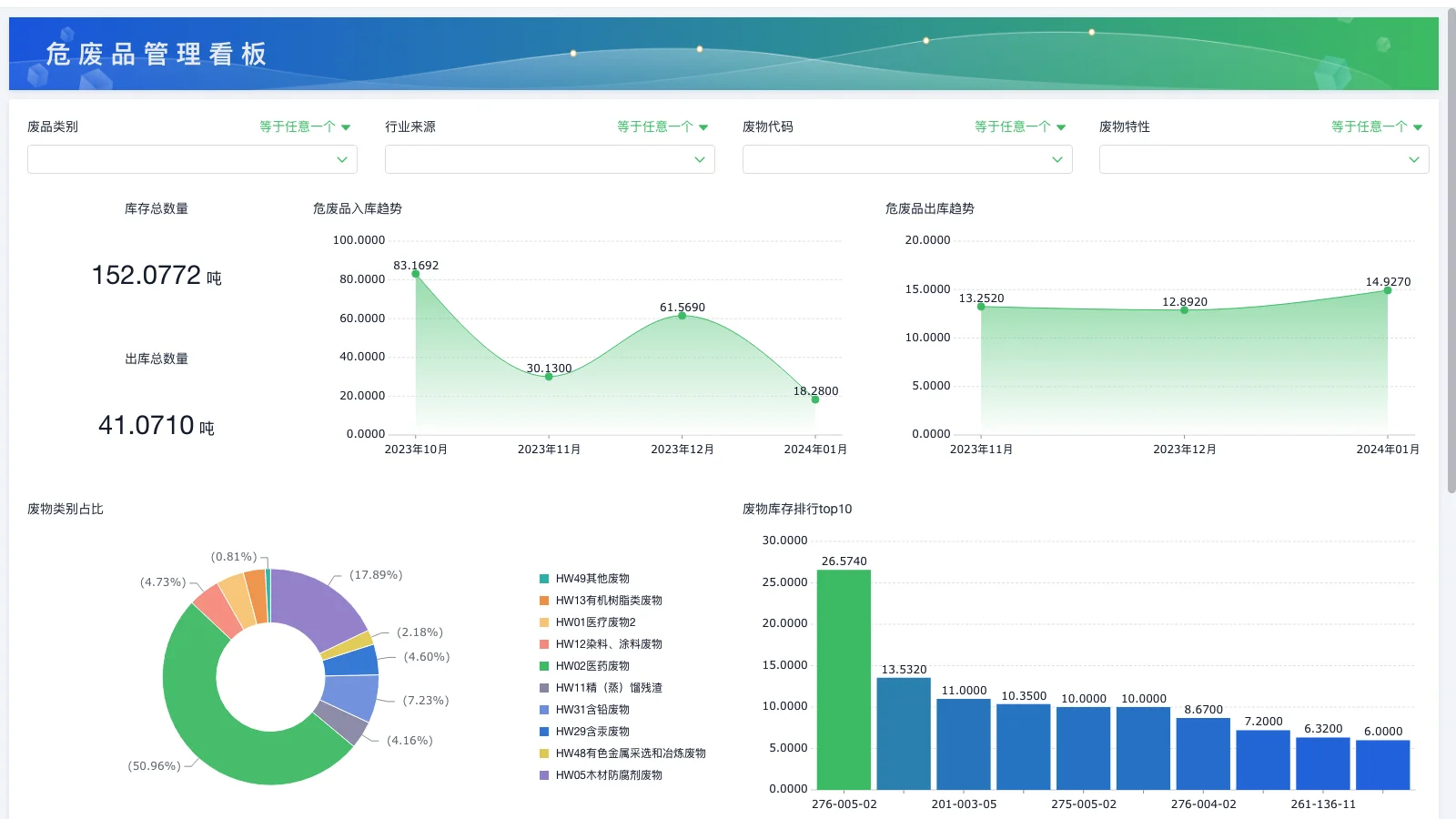This screenshot has width=1456, height=819.
Task: Open the 行业来源 filter dropdown
Action: [x=549, y=159]
